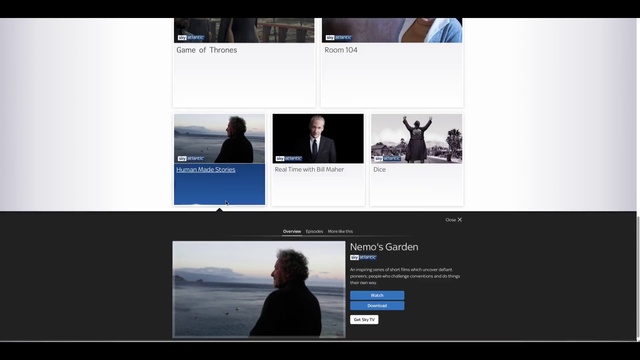Click the page vertical scrollbar
This screenshot has height=360, width=640.
coord(638,278)
